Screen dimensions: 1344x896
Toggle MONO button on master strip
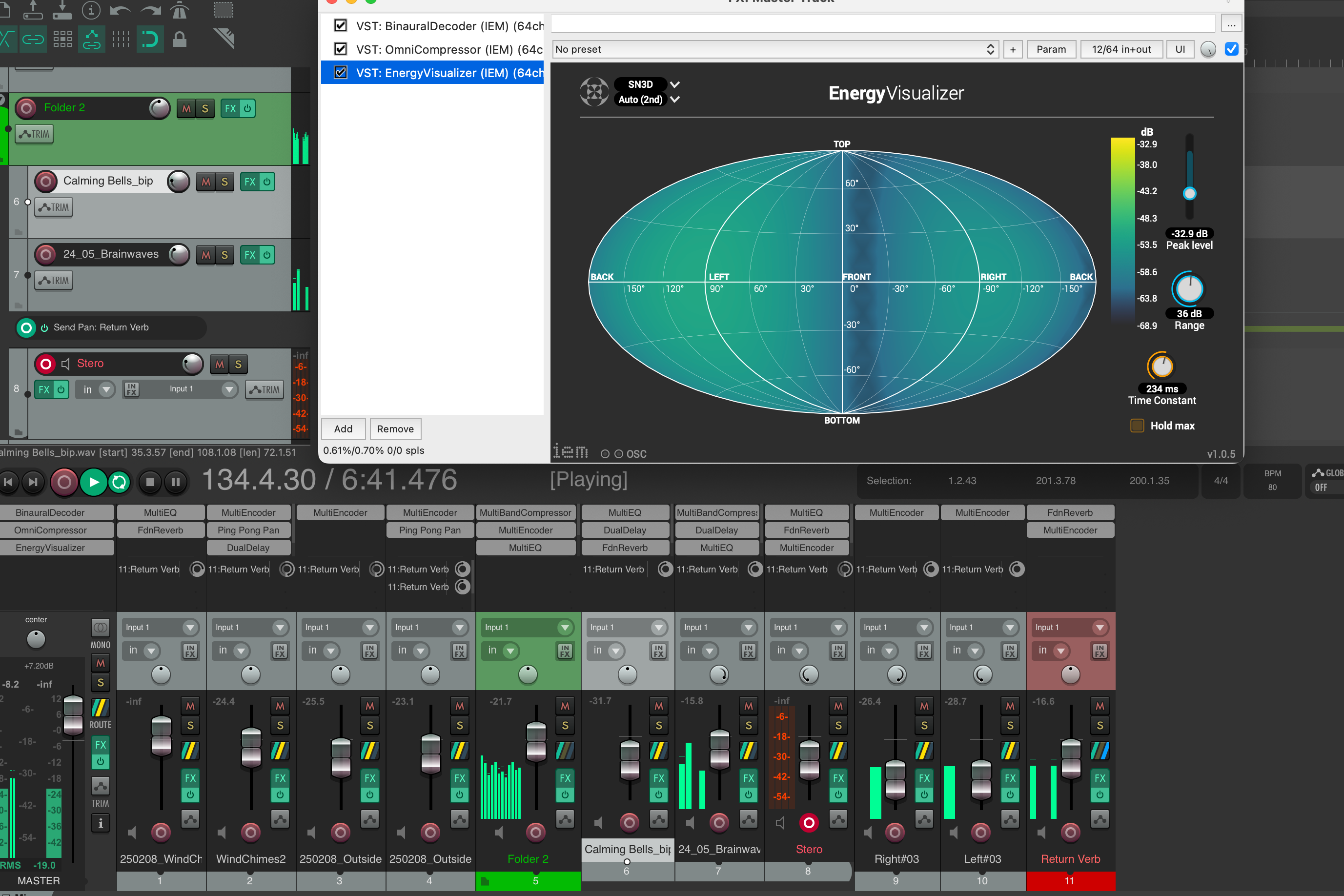(101, 628)
